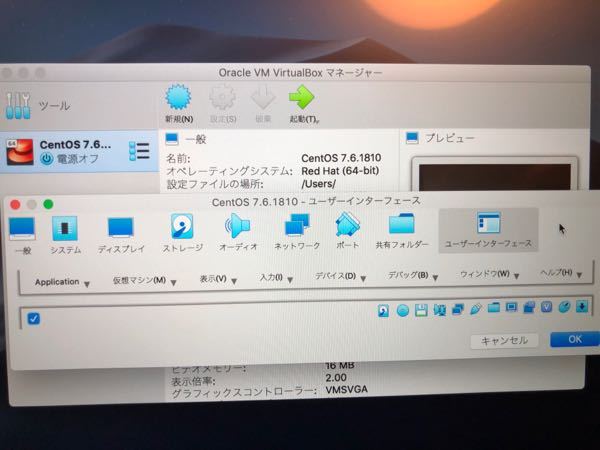Toggle the floppy disk indicator icon
Screen dimensions: 600x450
coord(421,310)
